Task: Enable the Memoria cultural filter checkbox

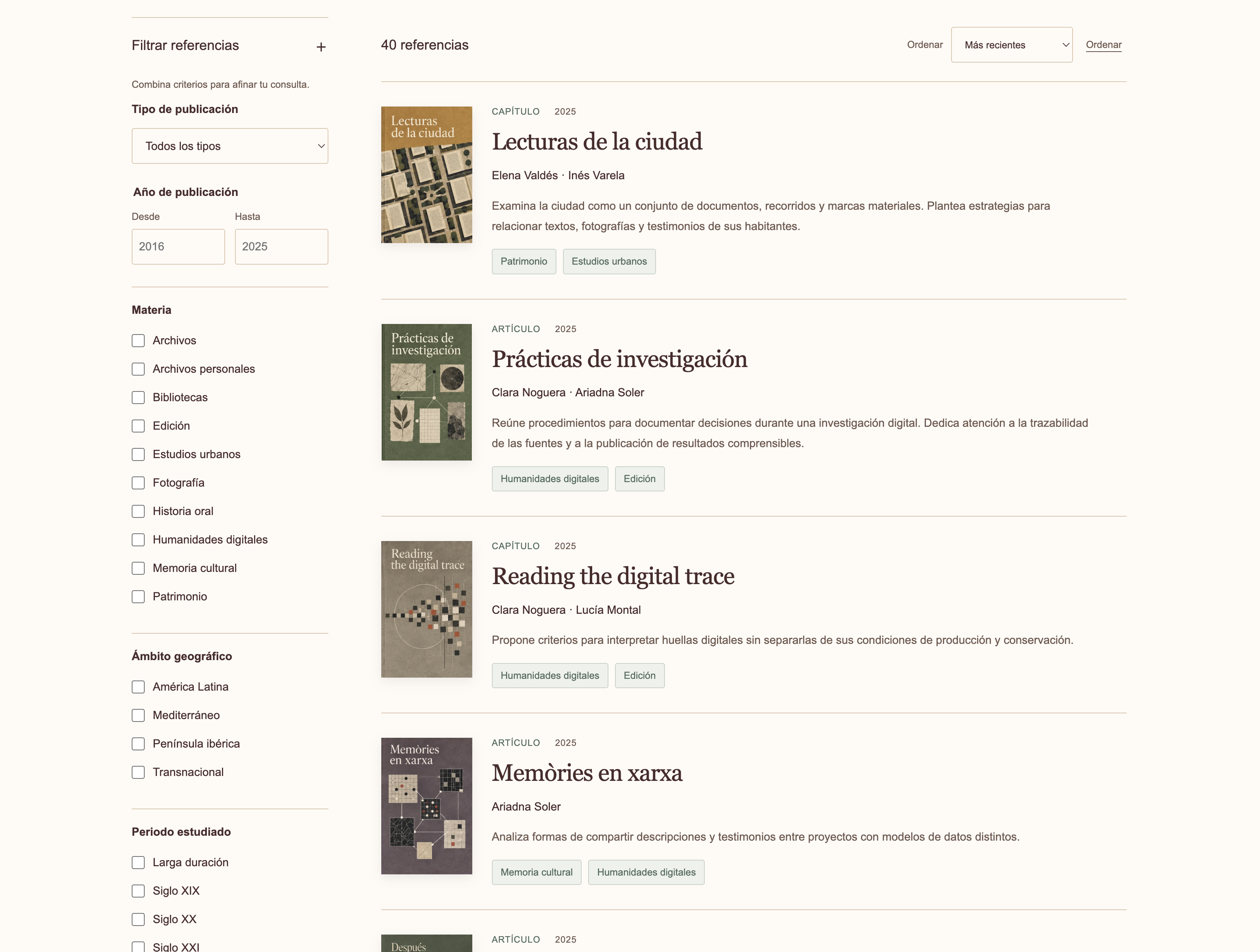Action: click(138, 569)
